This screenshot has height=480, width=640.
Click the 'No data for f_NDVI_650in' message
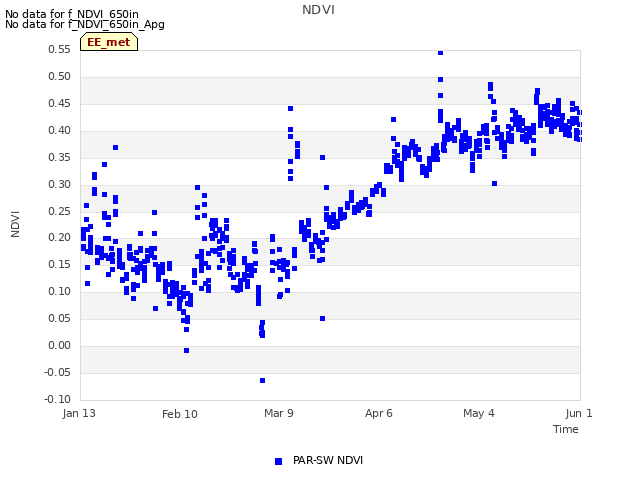tap(72, 14)
